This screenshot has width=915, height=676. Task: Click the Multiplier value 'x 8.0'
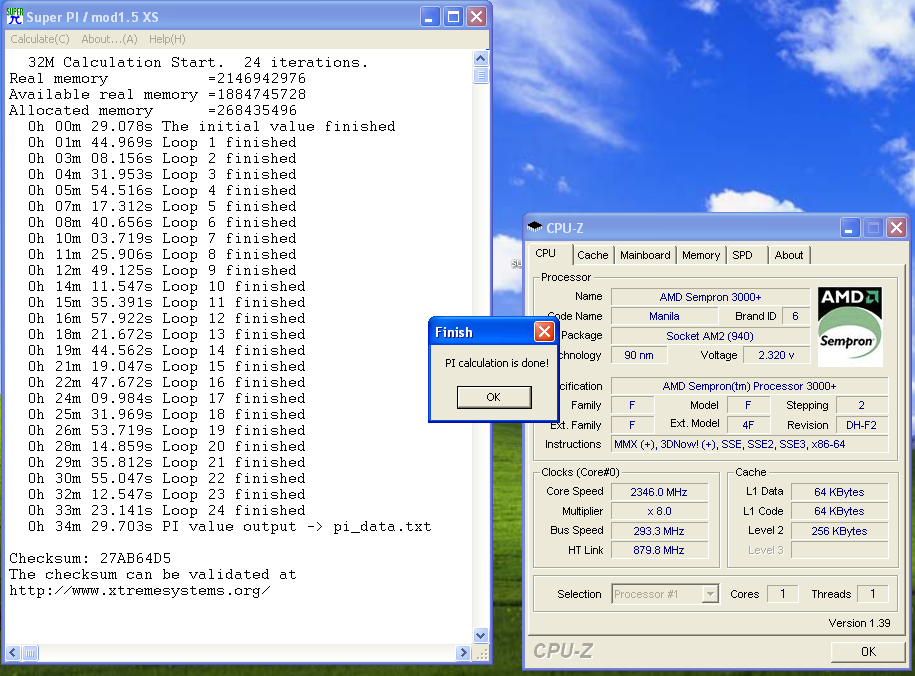click(659, 511)
